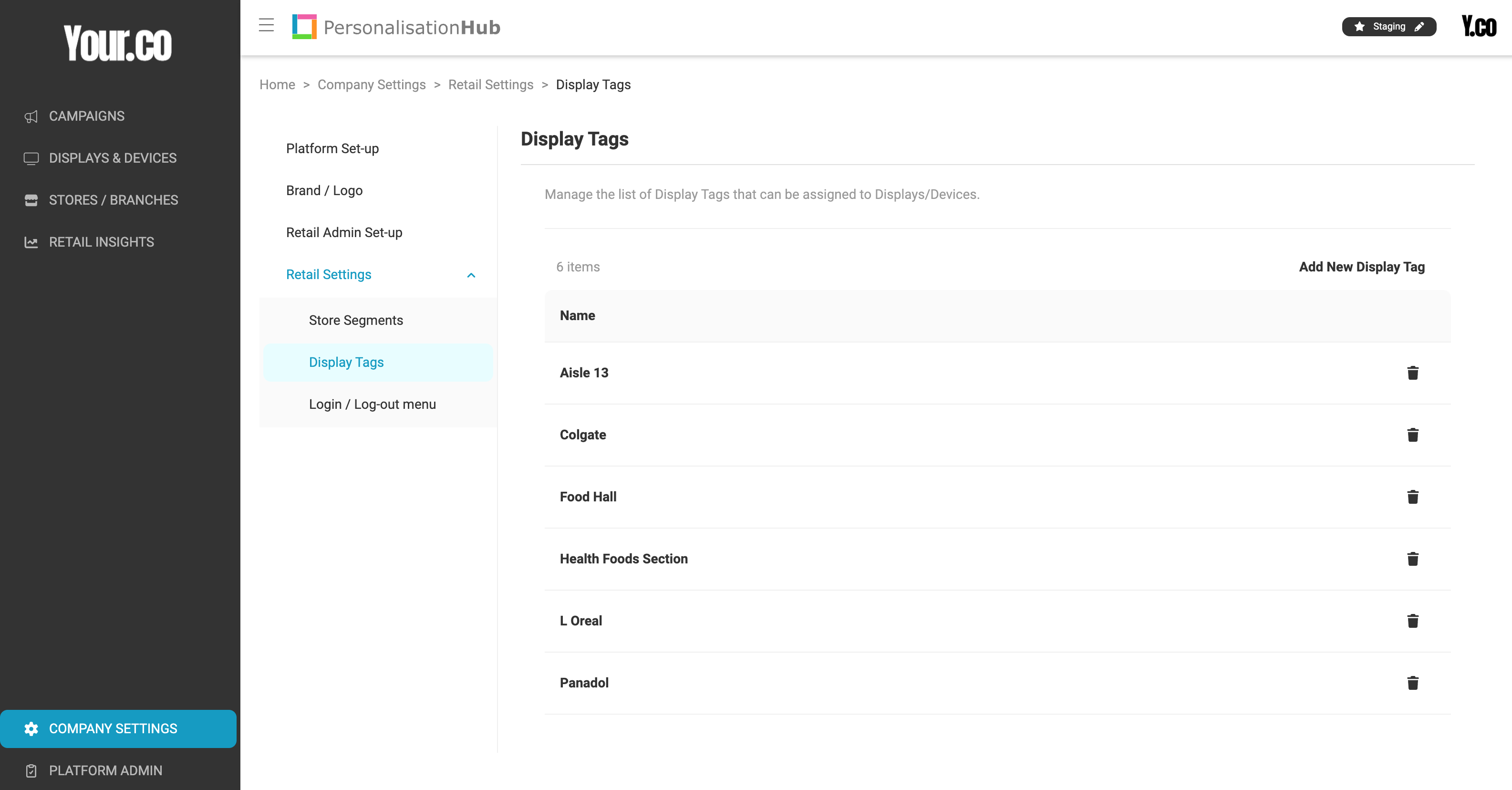Screen dimensions: 1512x790
Task: Delete Health Foods Section tag
Action: [x=1412, y=559]
